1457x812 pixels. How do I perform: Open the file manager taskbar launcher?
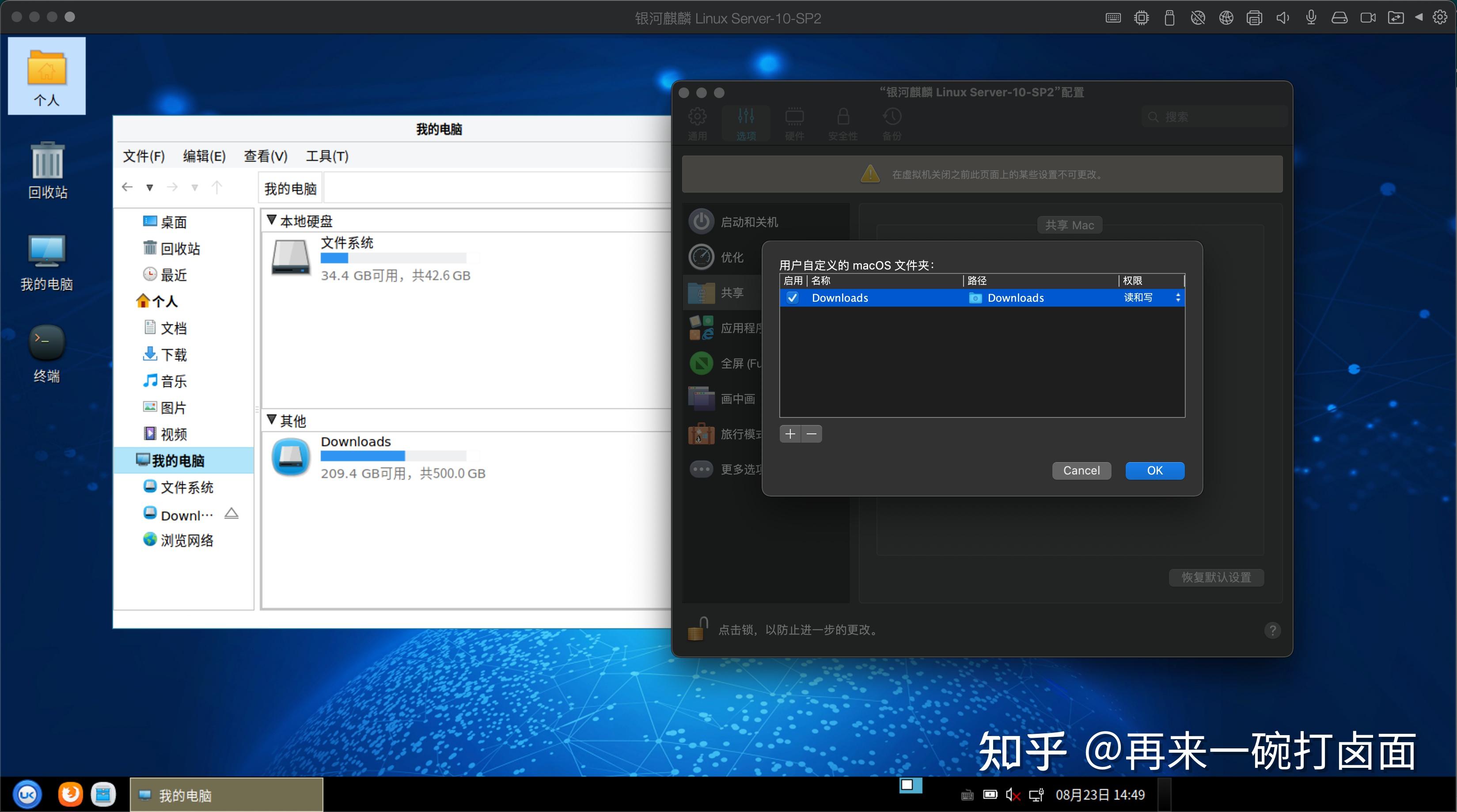[x=103, y=794]
